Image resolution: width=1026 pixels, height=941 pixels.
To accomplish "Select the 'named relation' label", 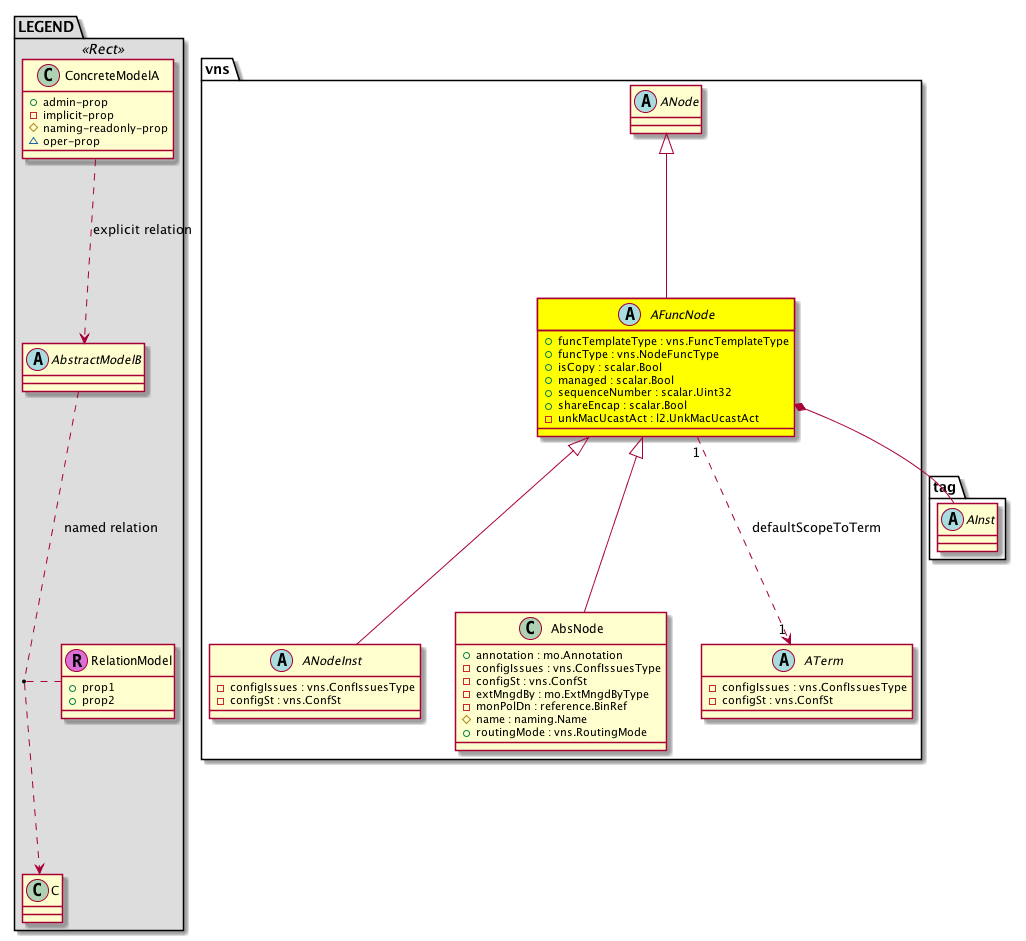I will click(110, 527).
